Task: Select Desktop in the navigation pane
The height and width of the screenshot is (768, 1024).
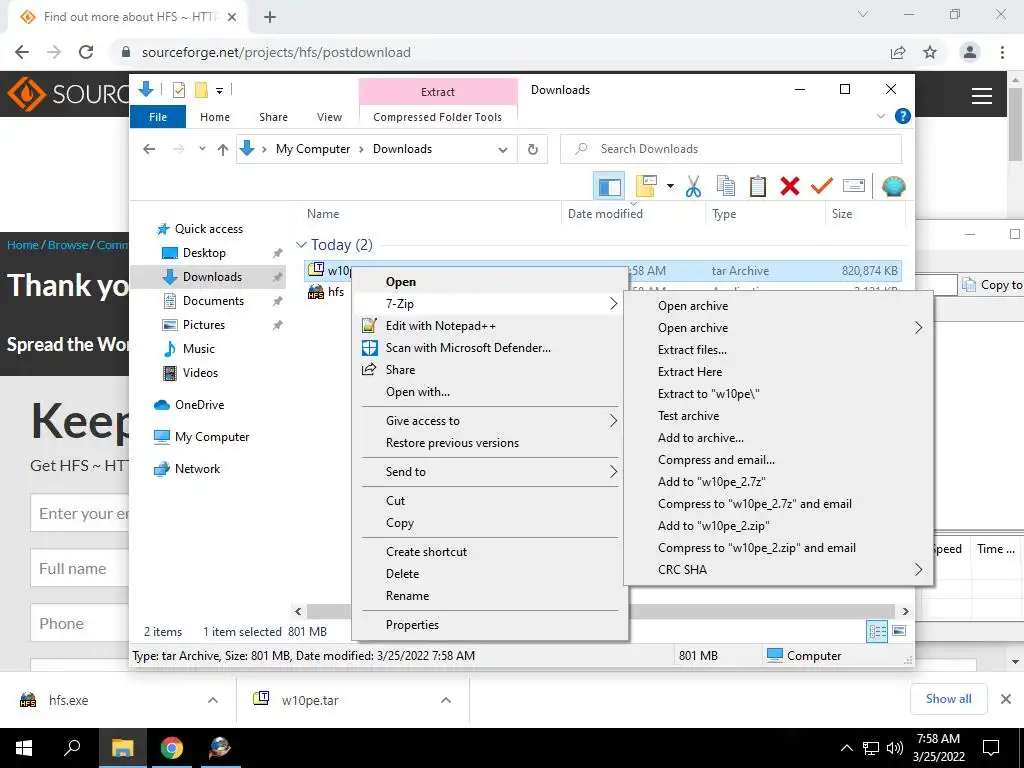Action: point(204,253)
